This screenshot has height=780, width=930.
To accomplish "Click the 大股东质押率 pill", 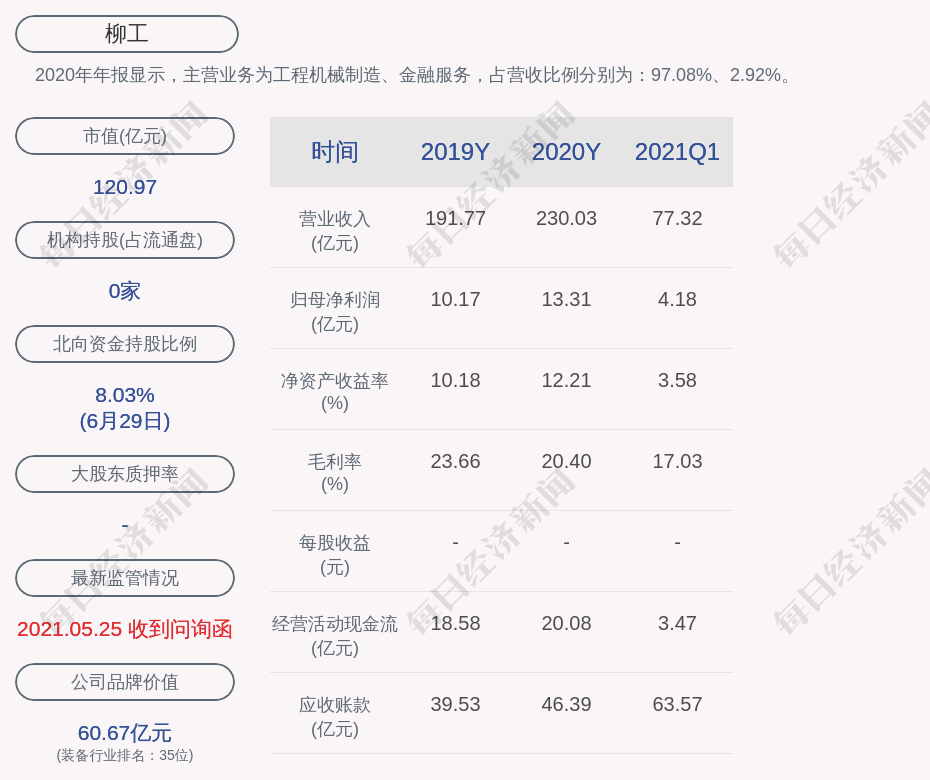I will point(125,473).
